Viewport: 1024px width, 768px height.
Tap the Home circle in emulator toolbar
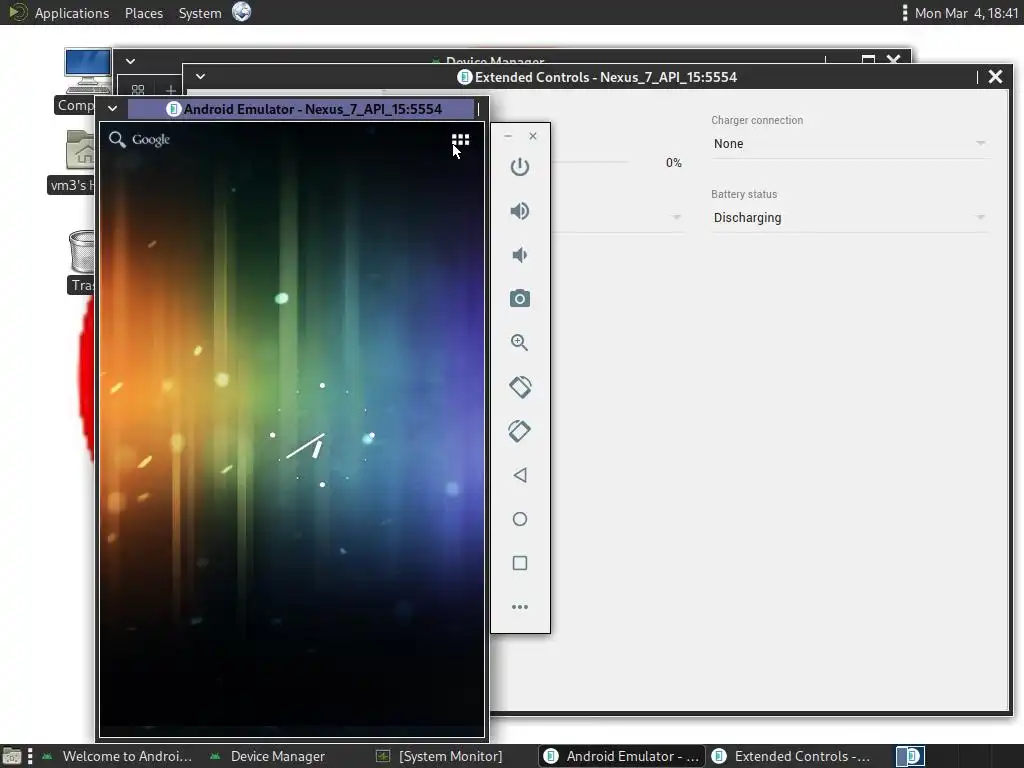[520, 519]
